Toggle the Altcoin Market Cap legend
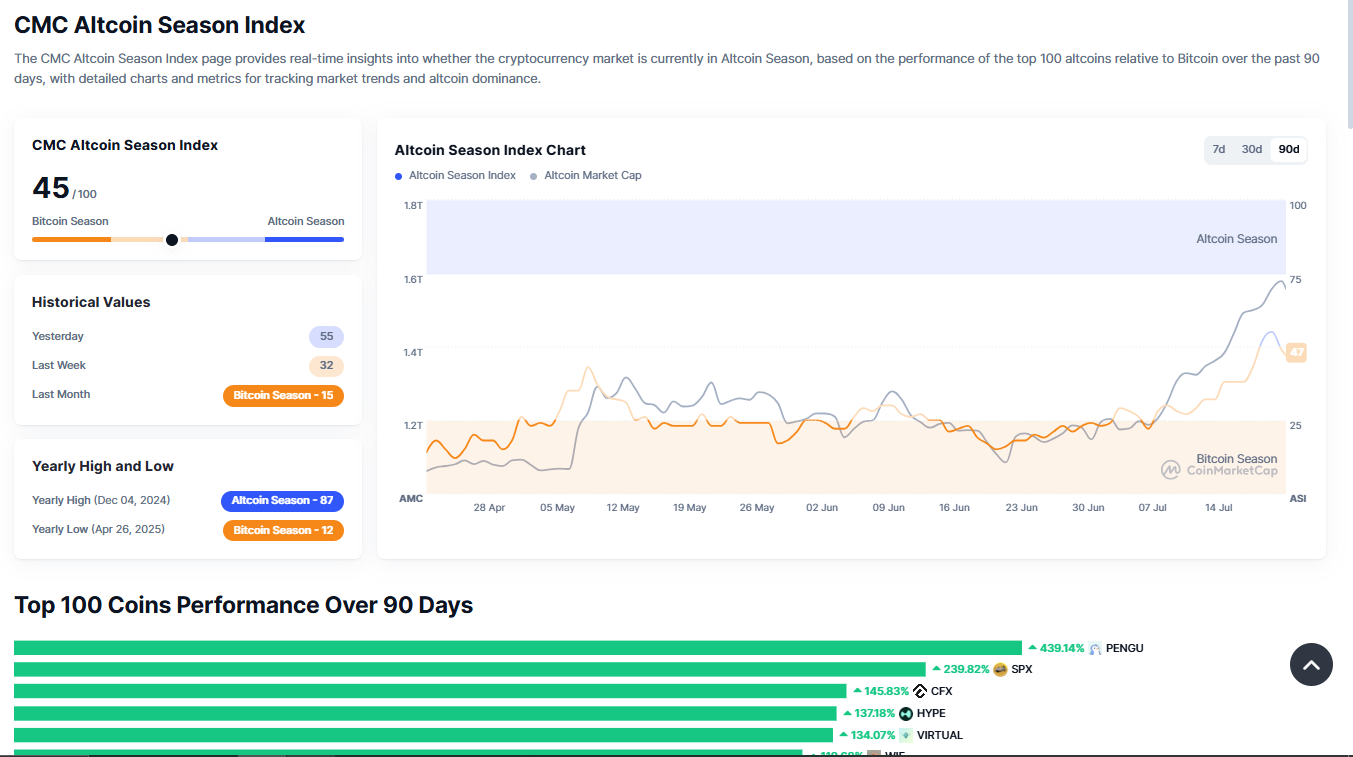The width and height of the screenshot is (1353, 757). tap(586, 175)
